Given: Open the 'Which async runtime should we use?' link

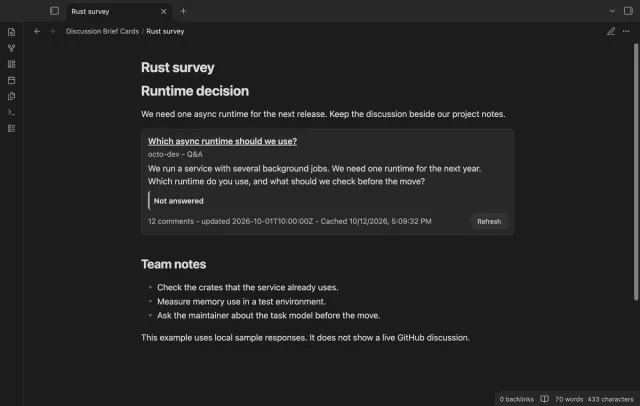Looking at the screenshot, I should point(222,141).
